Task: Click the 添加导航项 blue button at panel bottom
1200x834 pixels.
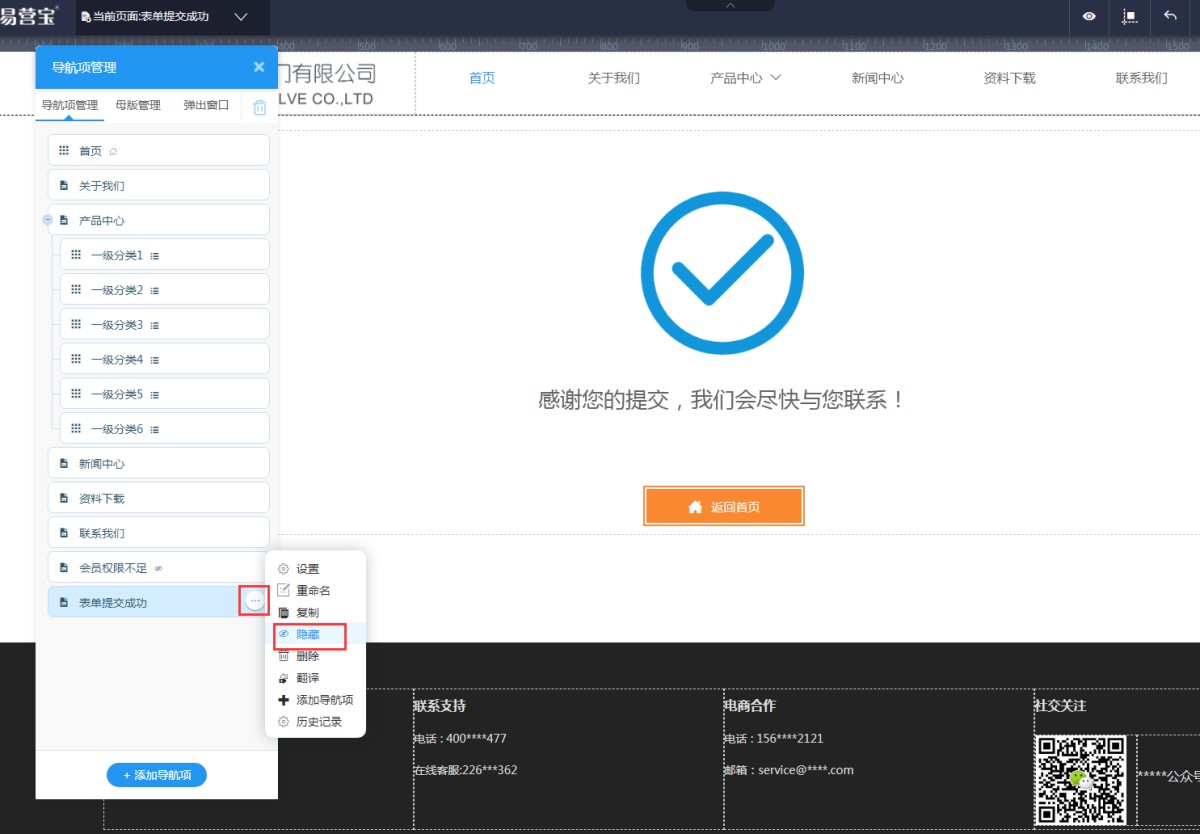Action: (x=157, y=775)
